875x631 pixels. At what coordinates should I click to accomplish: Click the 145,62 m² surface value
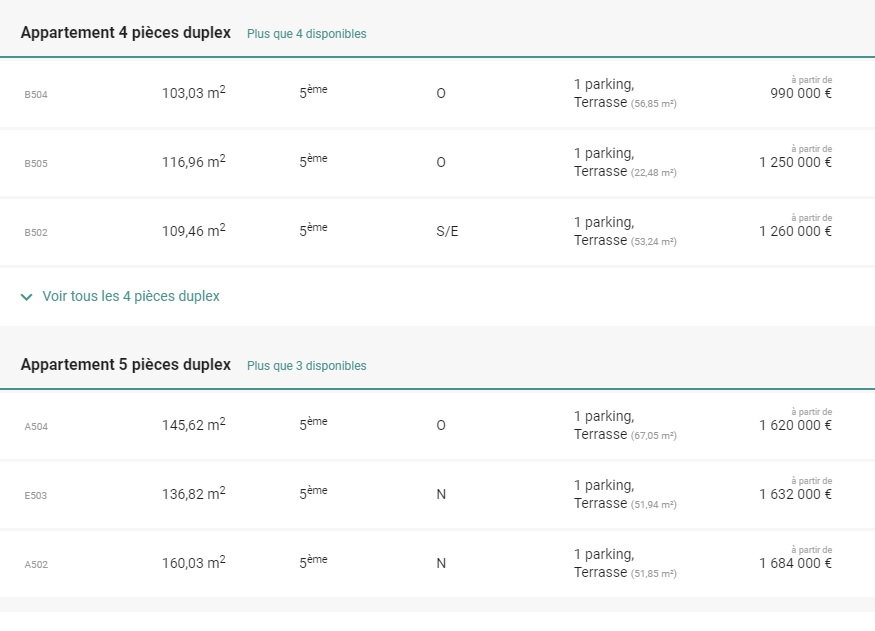[193, 425]
